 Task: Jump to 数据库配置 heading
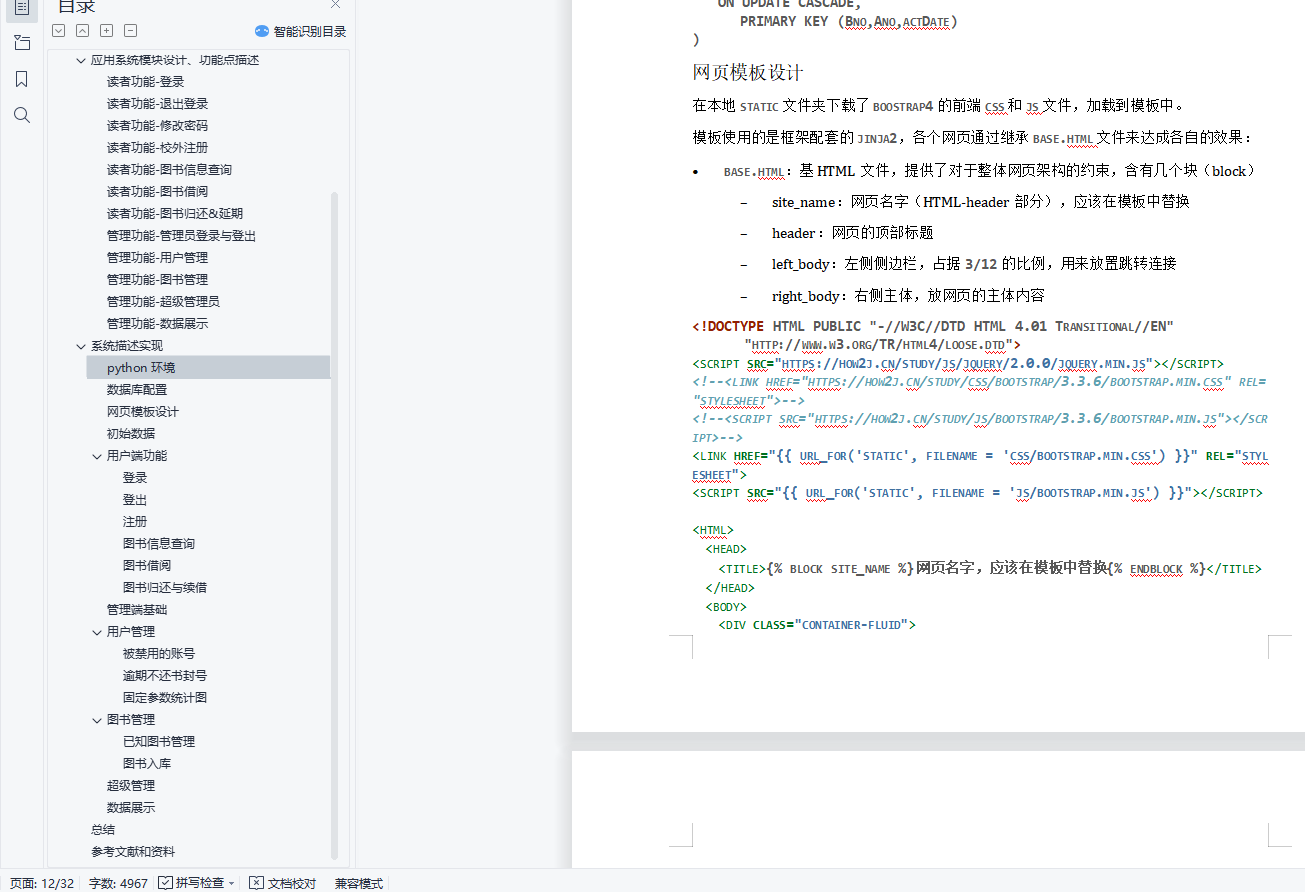[x=137, y=390]
